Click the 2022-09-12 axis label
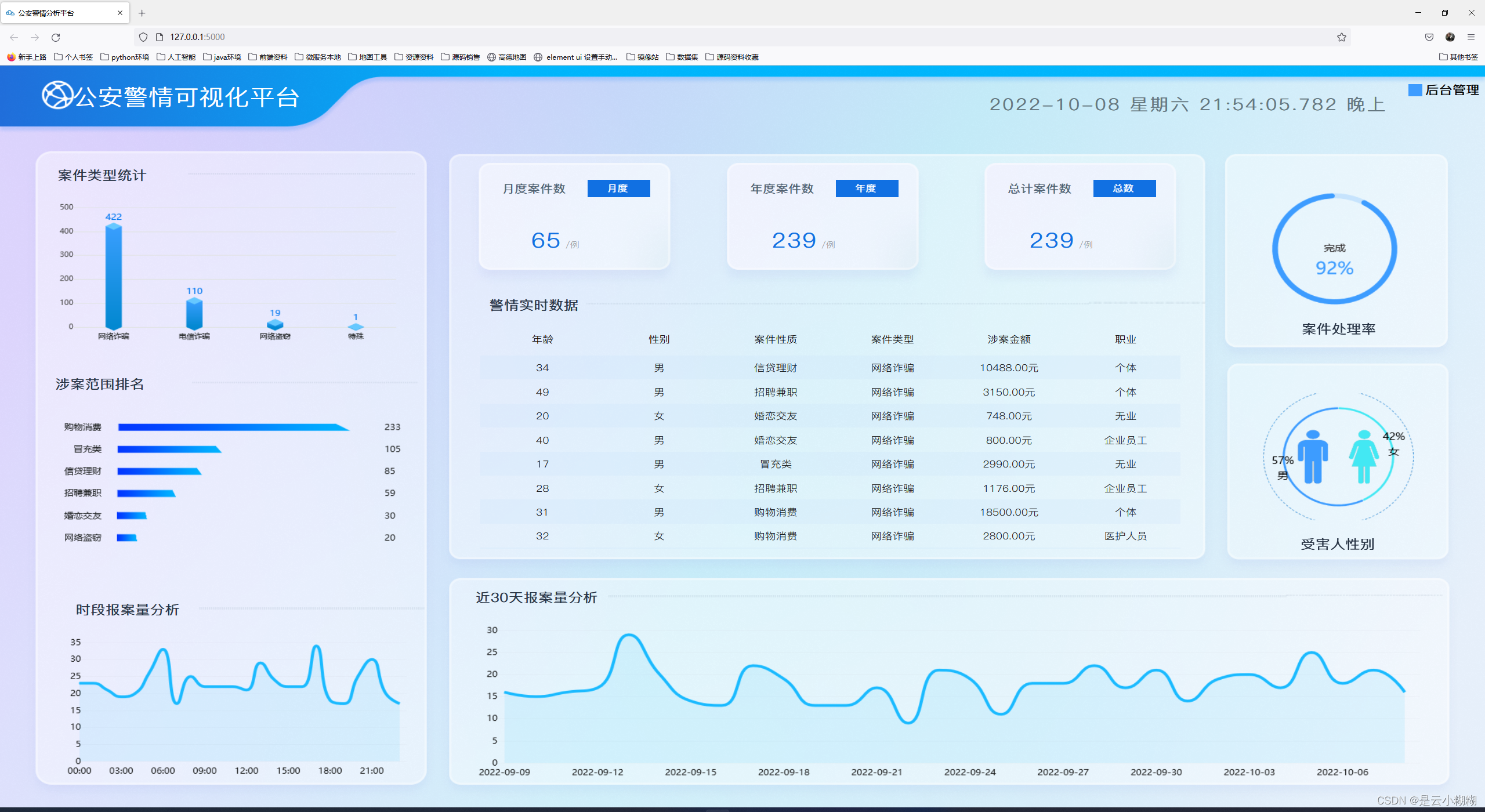Screen dimensions: 1485x812 pyautogui.click(x=597, y=773)
